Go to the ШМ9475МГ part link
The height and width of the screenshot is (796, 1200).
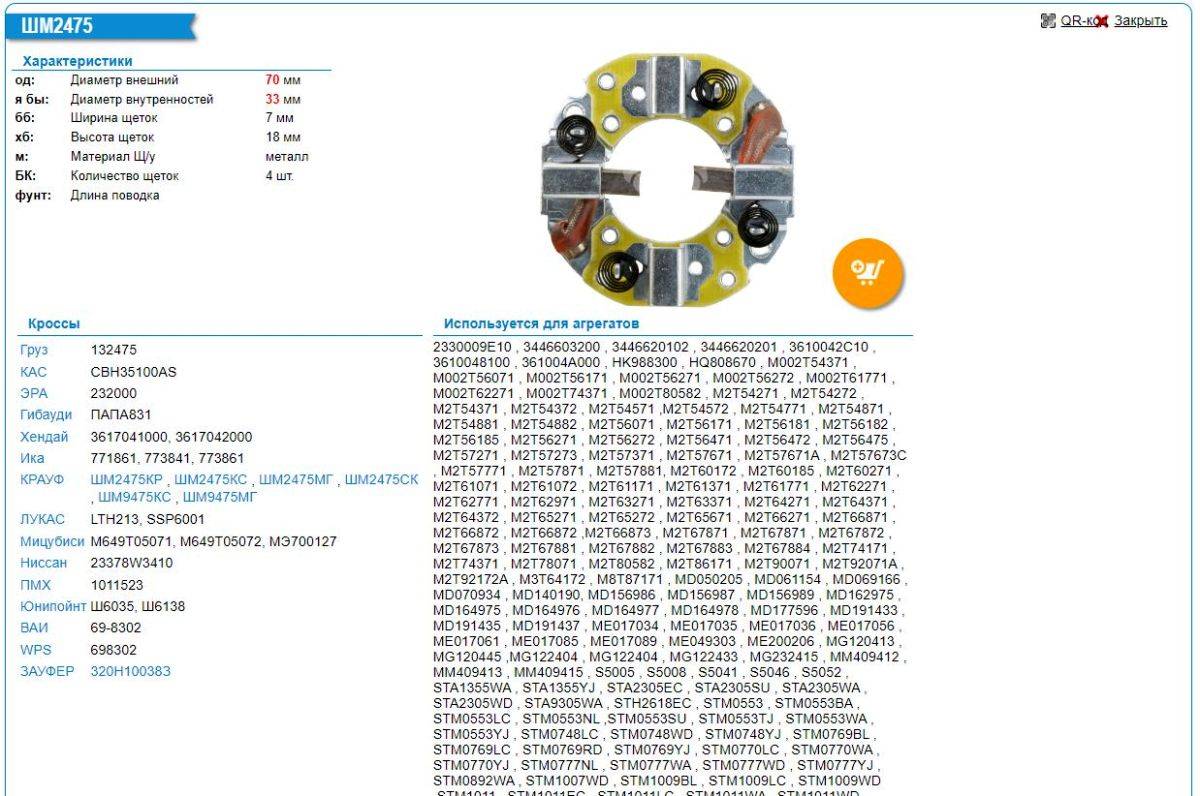coord(219,497)
